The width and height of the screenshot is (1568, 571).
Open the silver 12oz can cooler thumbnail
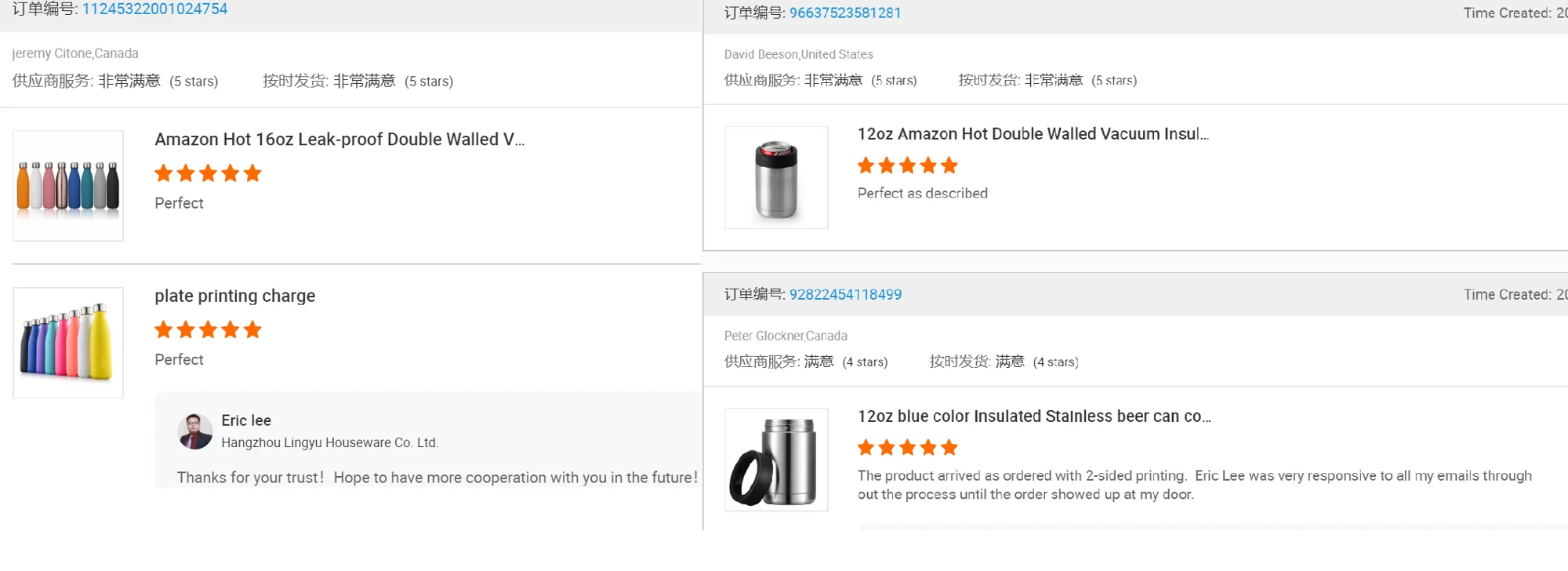coord(776,178)
